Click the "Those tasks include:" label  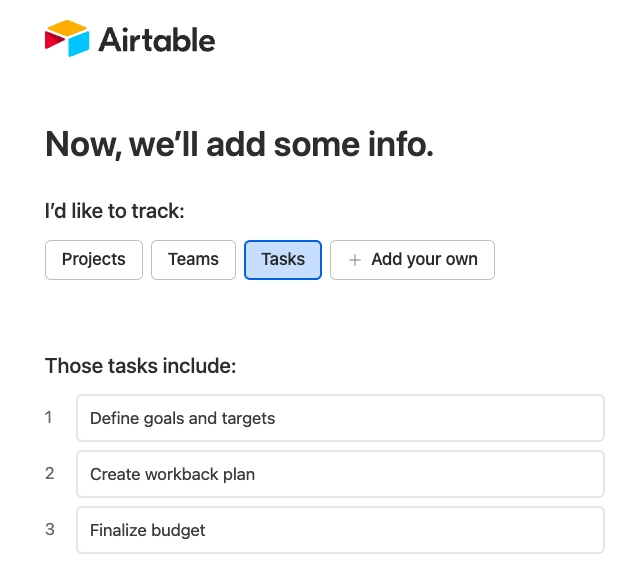[140, 366]
